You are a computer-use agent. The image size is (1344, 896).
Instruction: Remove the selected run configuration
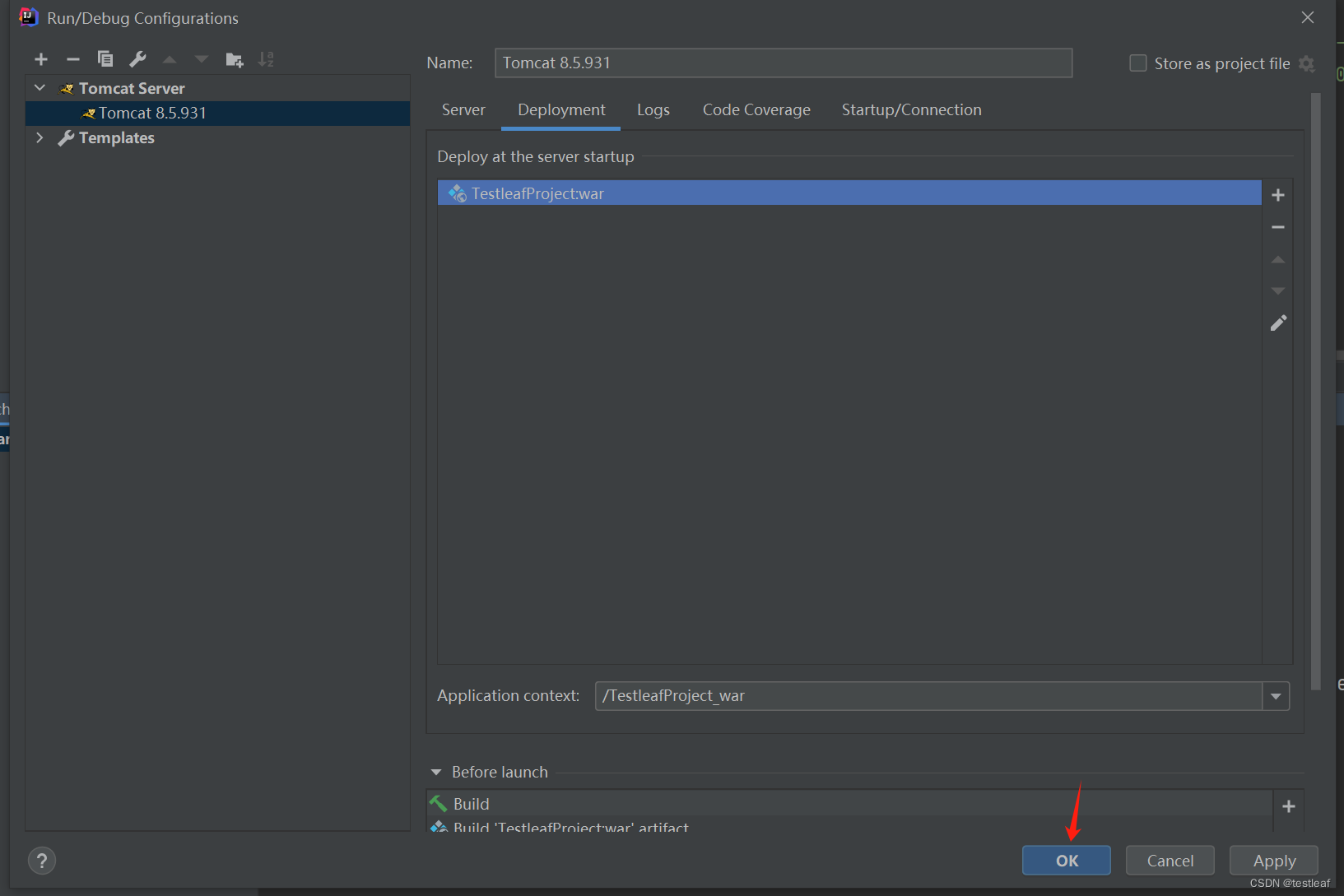[x=73, y=59]
